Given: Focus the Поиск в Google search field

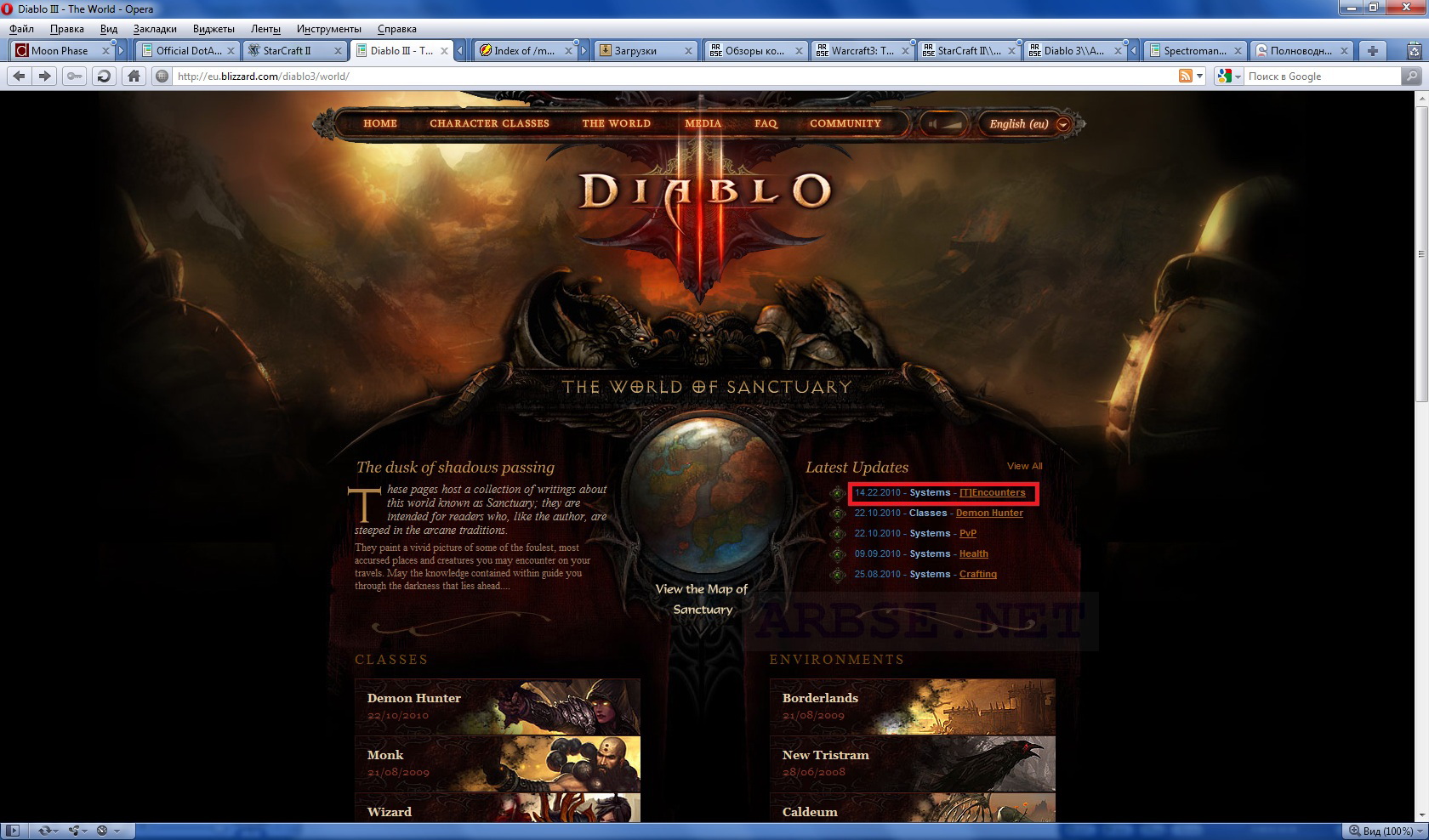Looking at the screenshot, I should tap(1321, 77).
